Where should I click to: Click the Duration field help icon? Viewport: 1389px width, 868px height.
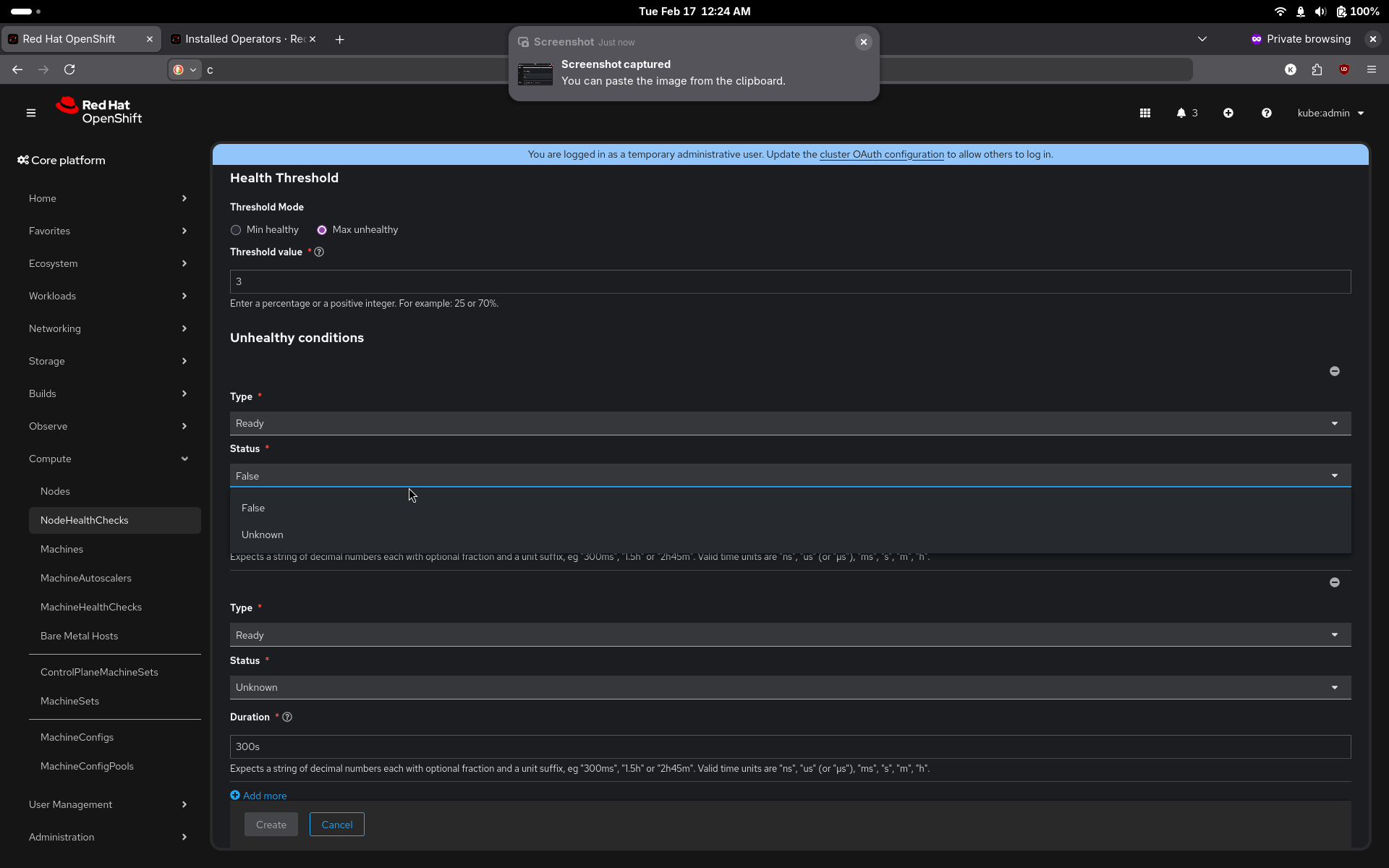click(287, 717)
